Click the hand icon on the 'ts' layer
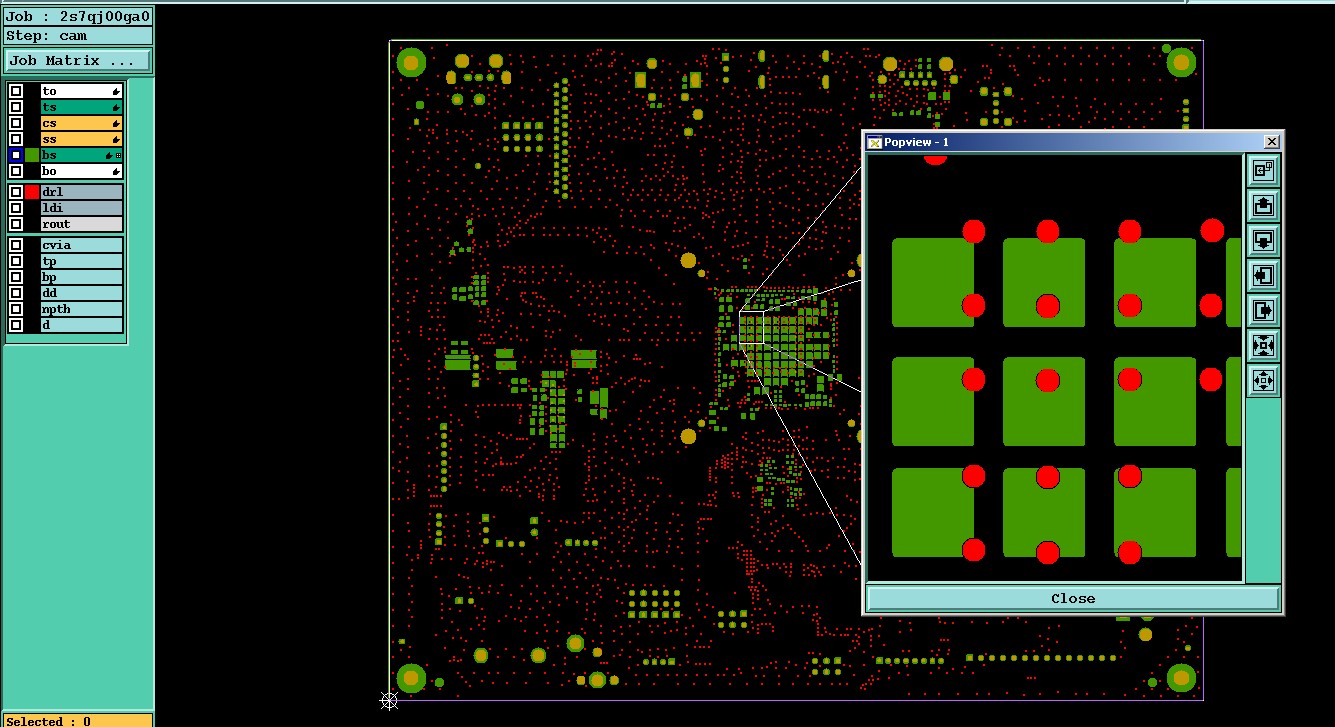 [116, 107]
